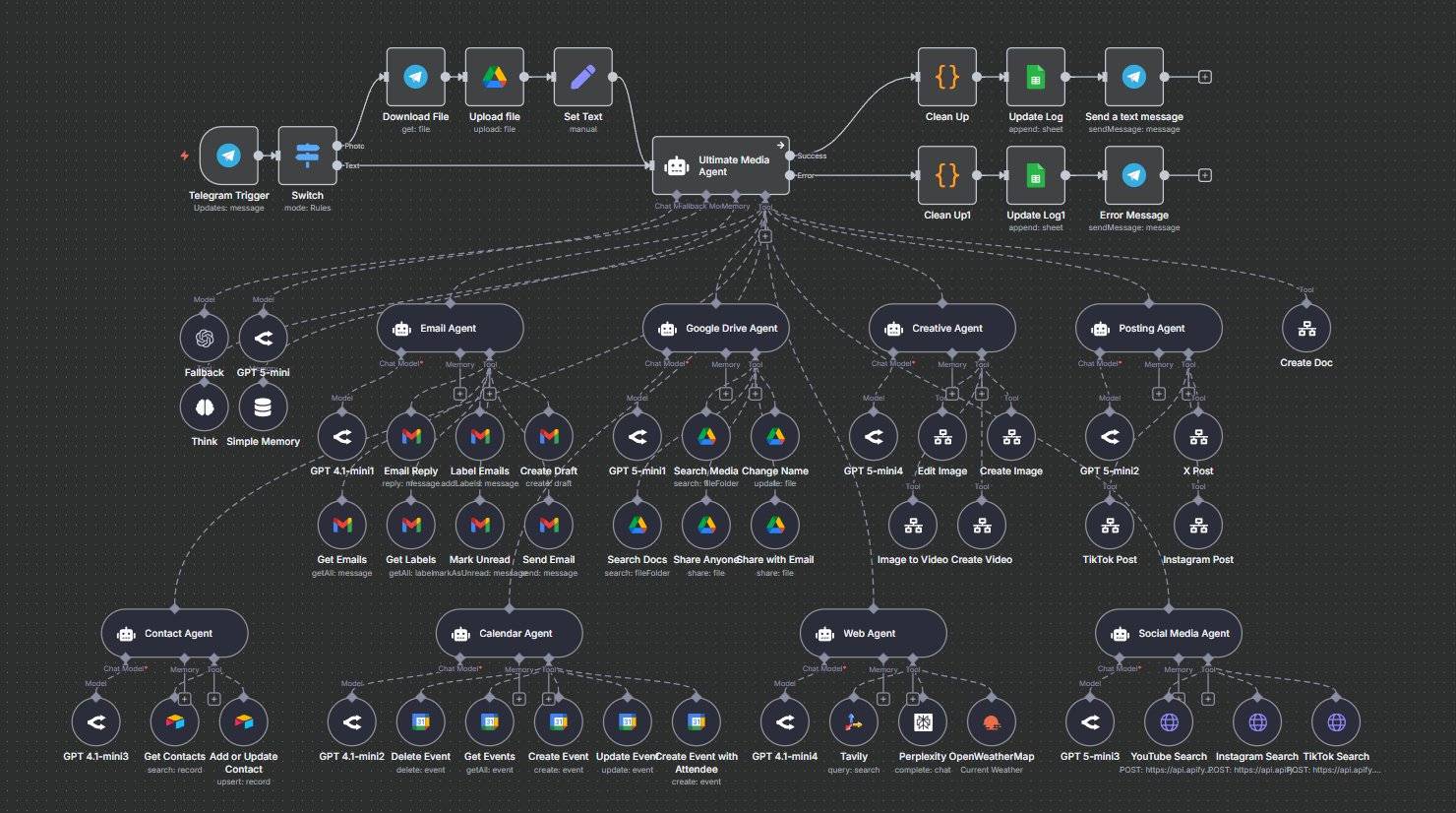Select the Creative Agent node
The image size is (1456, 813).
click(941, 328)
